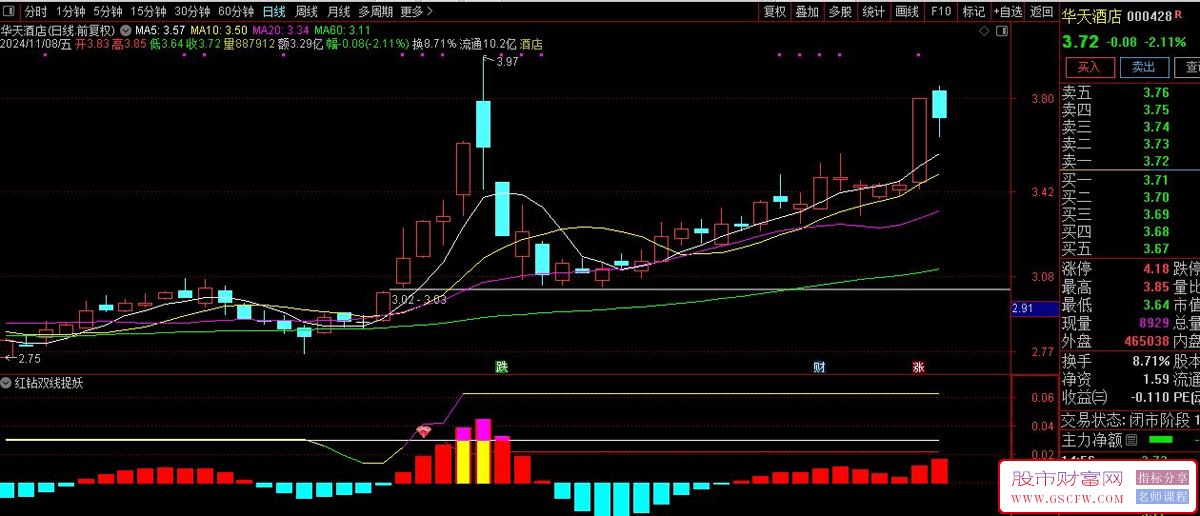This screenshot has width=1200, height=516.
Task: Click the 买入 buy button
Action: coord(1090,67)
